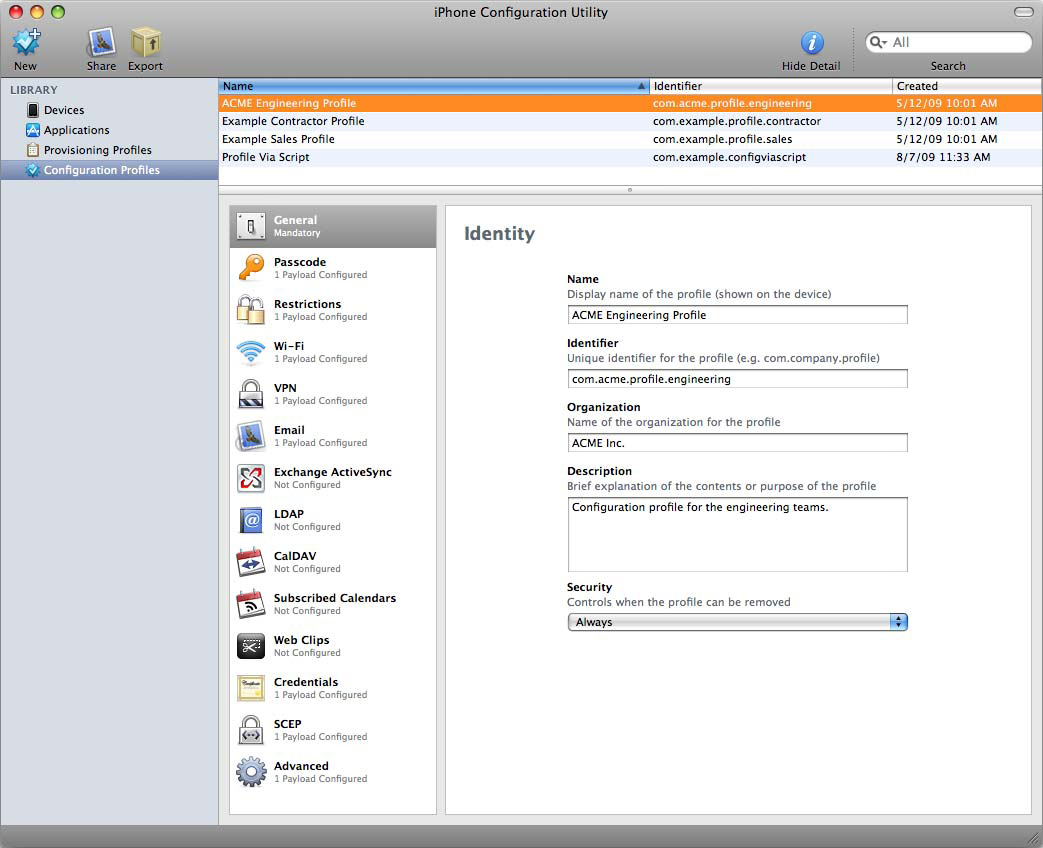The height and width of the screenshot is (848, 1043).
Task: Open the LDAP address book icon
Action: point(251,520)
